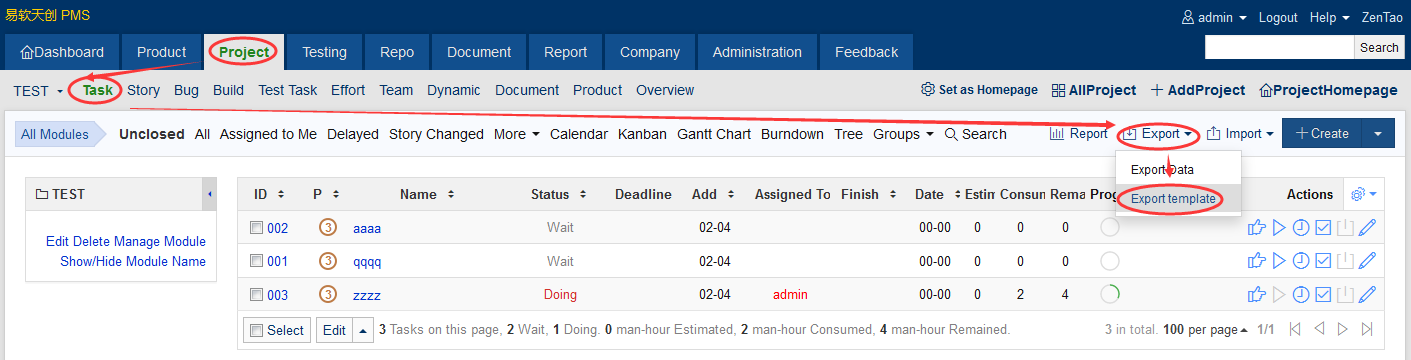The image size is (1411, 360).
Task: Click the assign (thumbs-up) icon for task 002
Action: pyautogui.click(x=1257, y=228)
